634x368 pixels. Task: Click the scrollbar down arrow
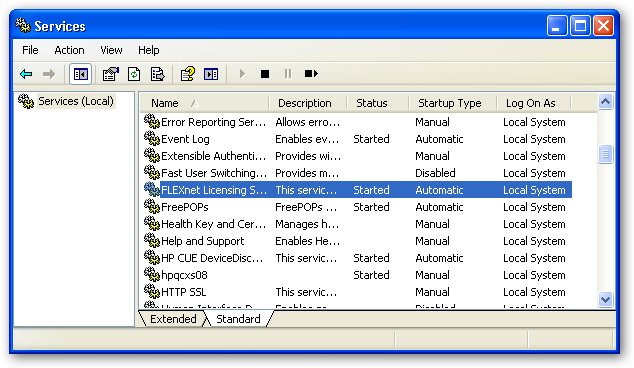point(605,300)
